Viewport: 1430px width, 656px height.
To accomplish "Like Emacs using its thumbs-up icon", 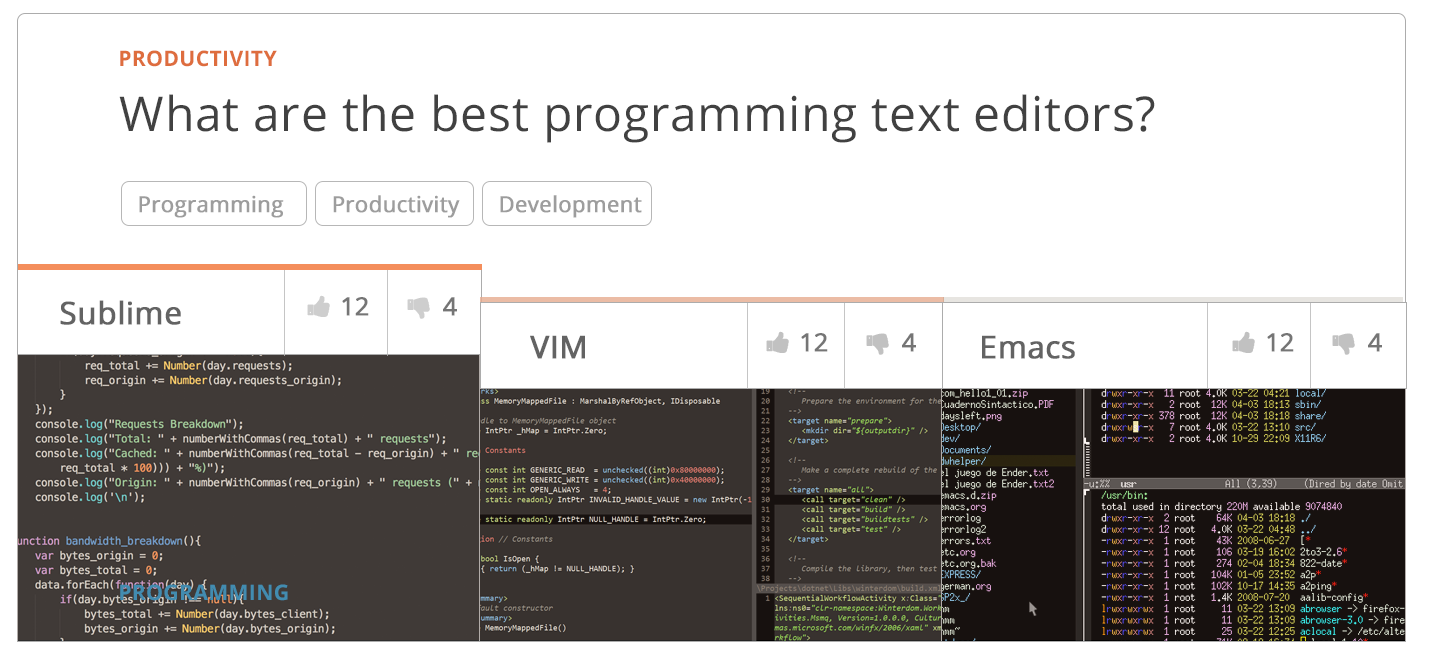I will pyautogui.click(x=1243, y=344).
